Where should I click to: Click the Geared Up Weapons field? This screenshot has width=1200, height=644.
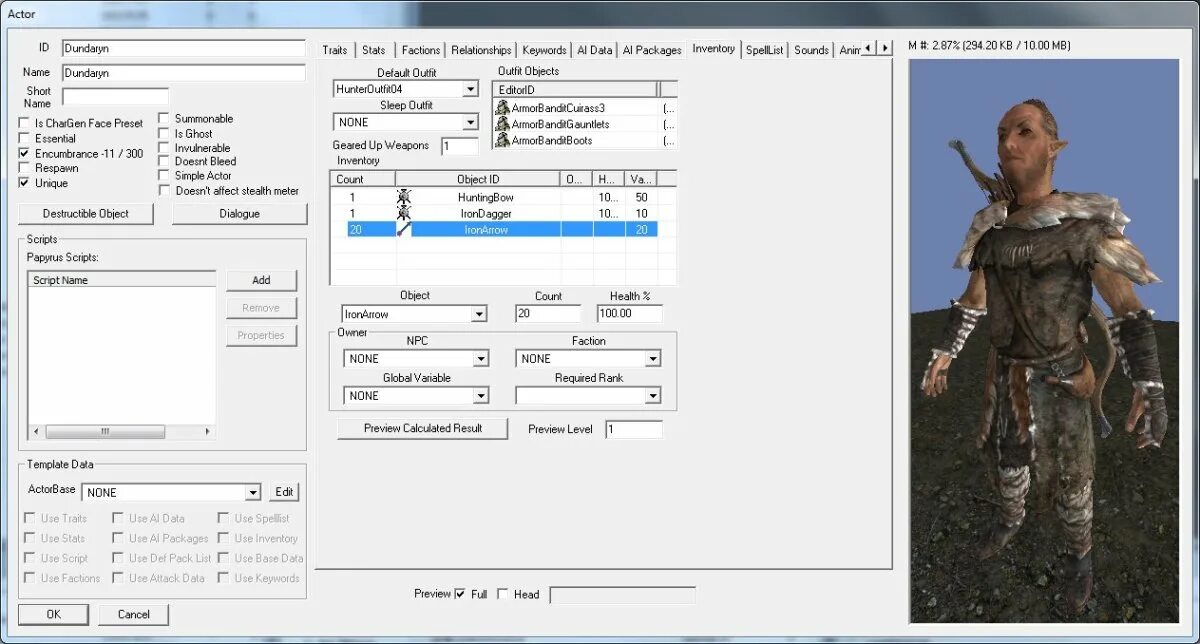pyautogui.click(x=460, y=146)
